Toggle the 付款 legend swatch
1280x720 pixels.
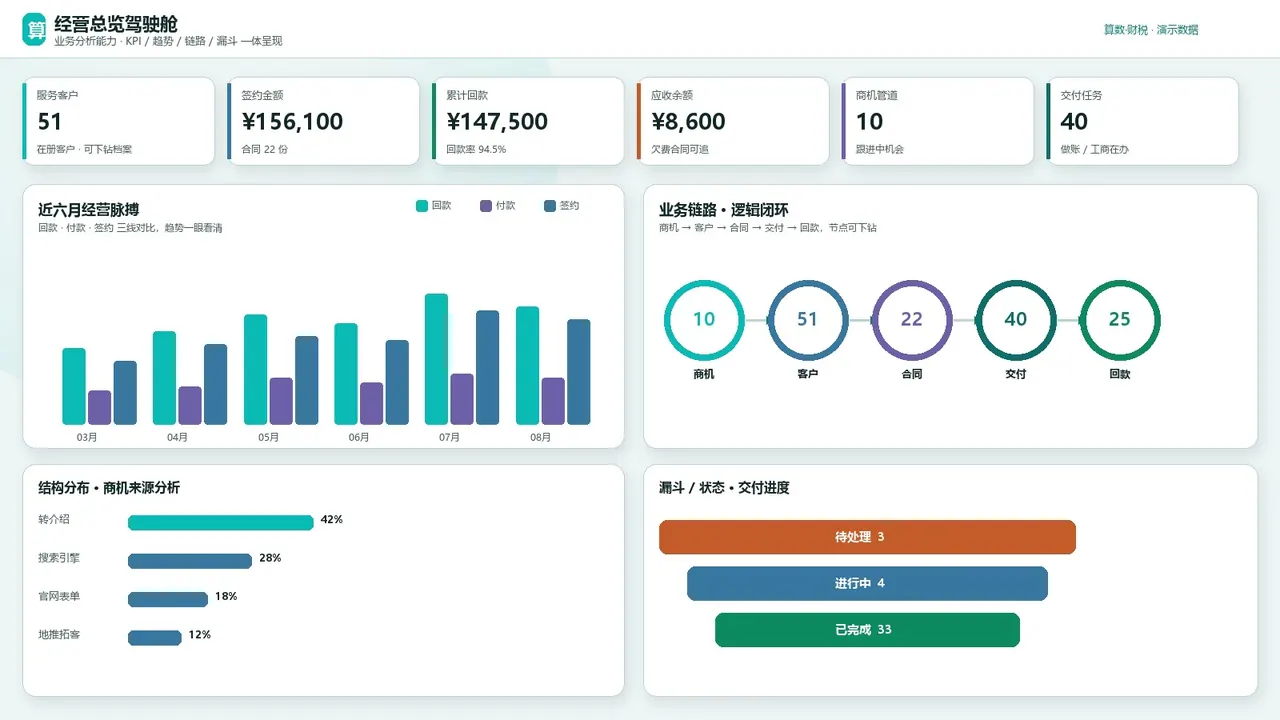coord(486,206)
